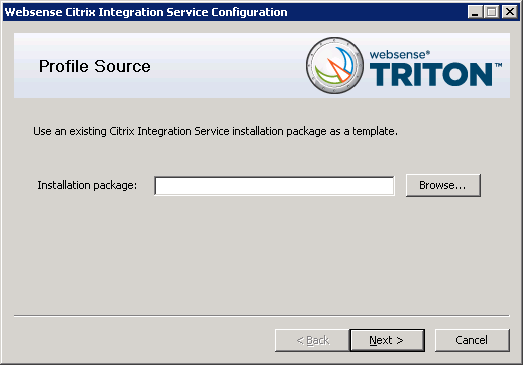The image size is (523, 365).
Task: Go to previous step with < Back
Action: [312, 340]
